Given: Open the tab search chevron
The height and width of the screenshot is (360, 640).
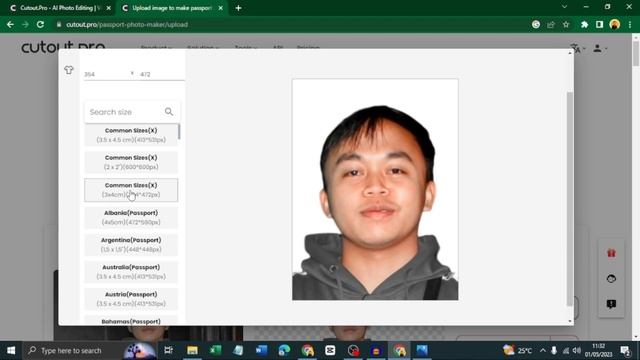Looking at the screenshot, I should 564,7.
